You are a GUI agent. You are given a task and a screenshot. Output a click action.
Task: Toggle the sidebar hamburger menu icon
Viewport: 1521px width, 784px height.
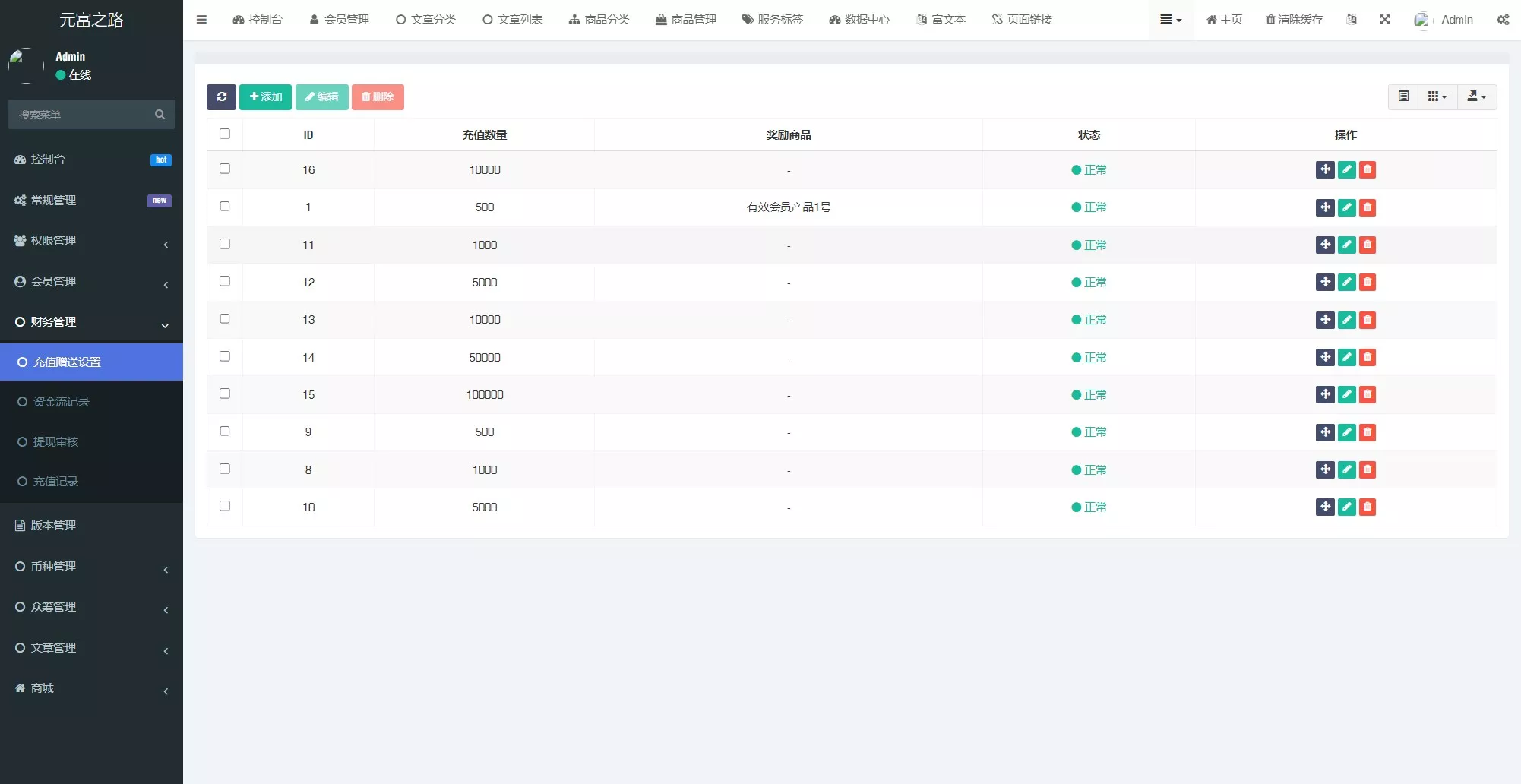click(x=201, y=20)
